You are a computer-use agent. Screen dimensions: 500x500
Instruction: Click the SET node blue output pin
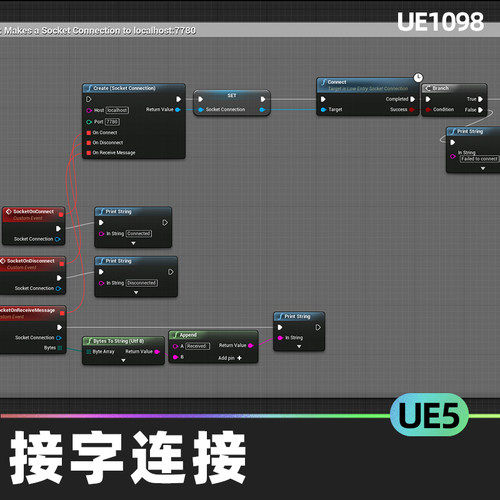click(262, 110)
